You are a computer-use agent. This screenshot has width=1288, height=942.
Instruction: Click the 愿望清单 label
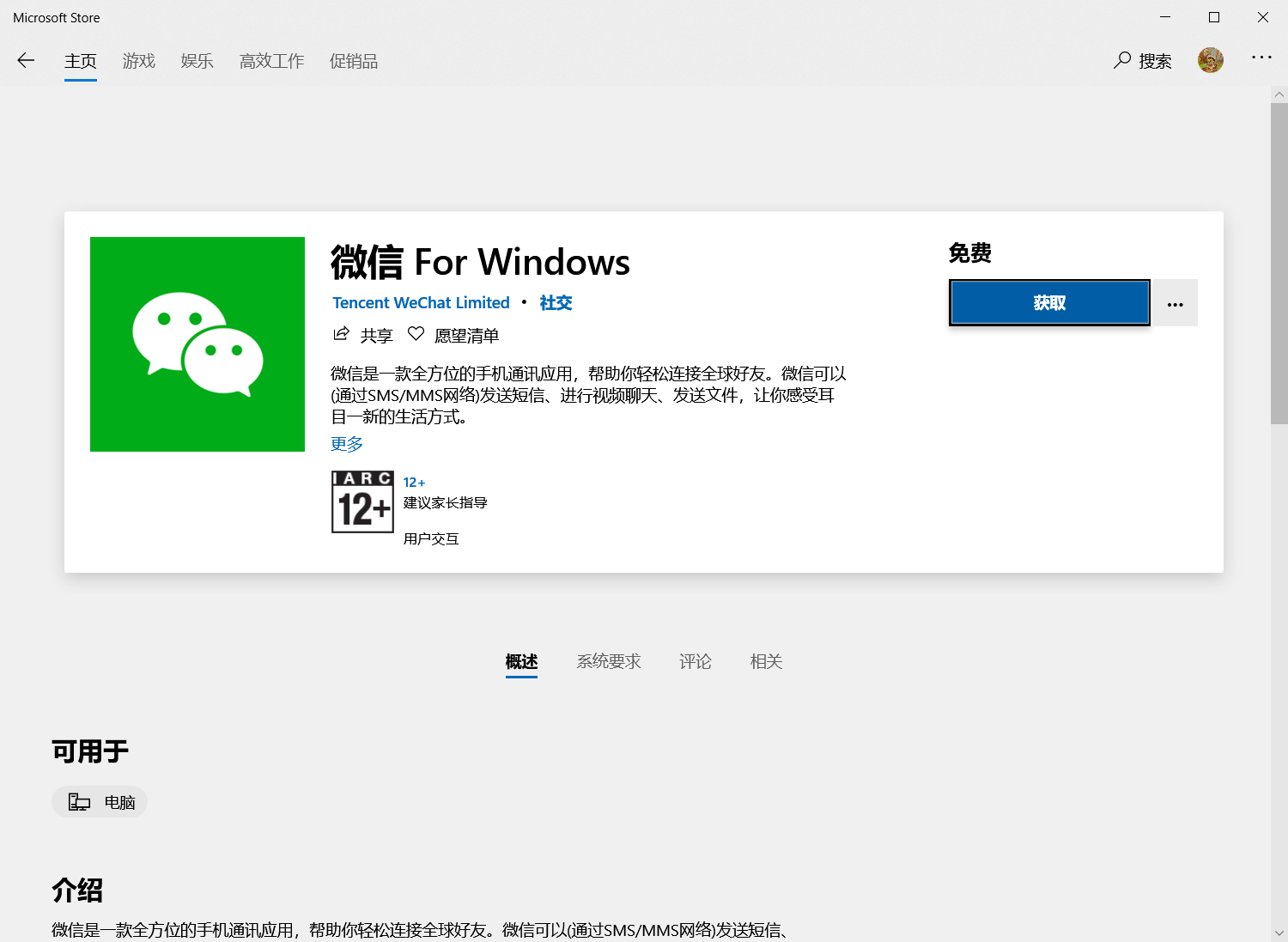point(466,336)
